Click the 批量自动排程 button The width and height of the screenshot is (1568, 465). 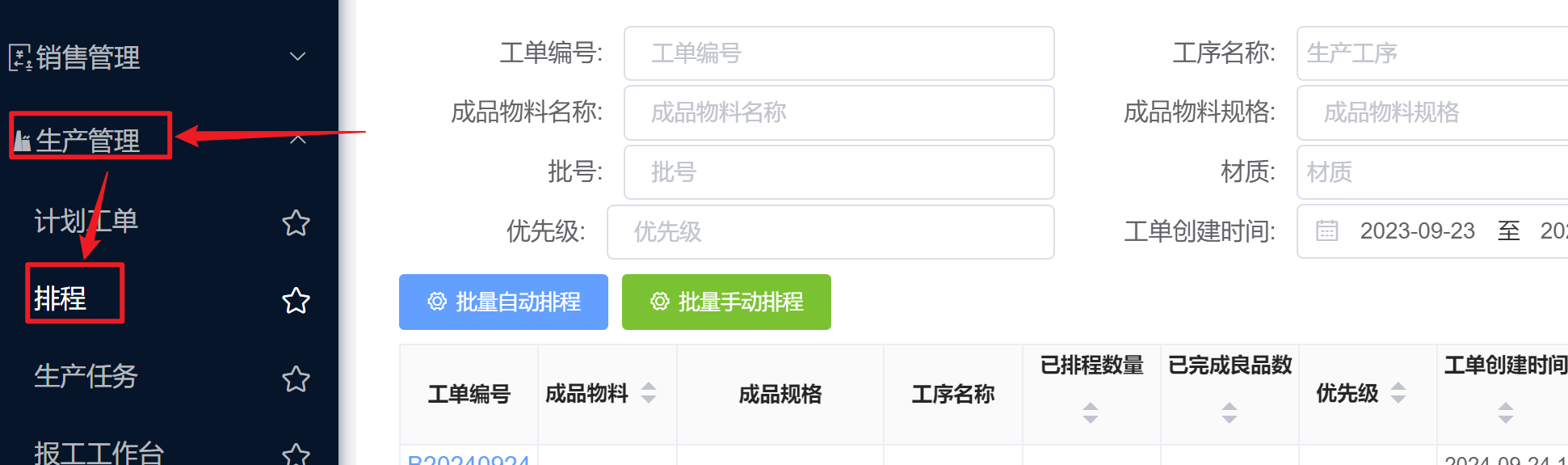coord(503,302)
